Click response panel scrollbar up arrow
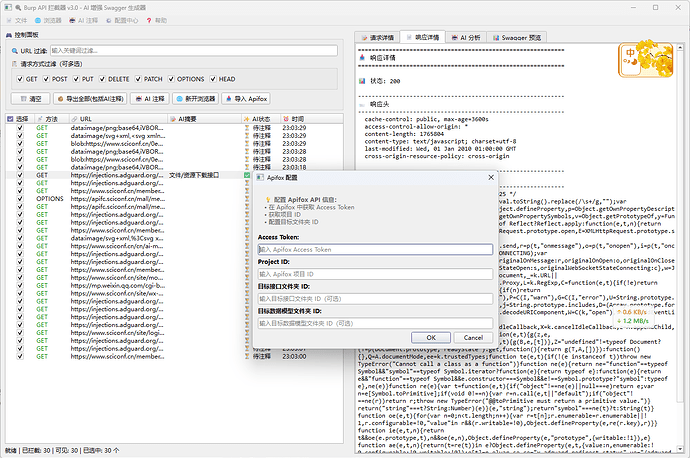Image resolution: width=690 pixels, height=458 pixels. pos(680,47)
